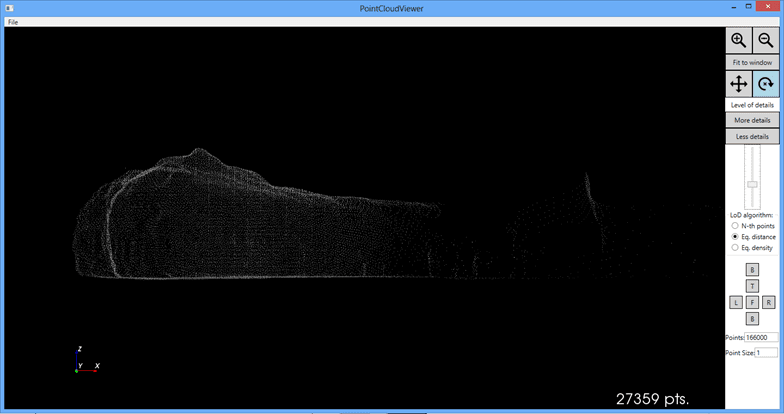Select the N-th points LoD algorithm
The height and width of the screenshot is (414, 784).
coord(752,226)
